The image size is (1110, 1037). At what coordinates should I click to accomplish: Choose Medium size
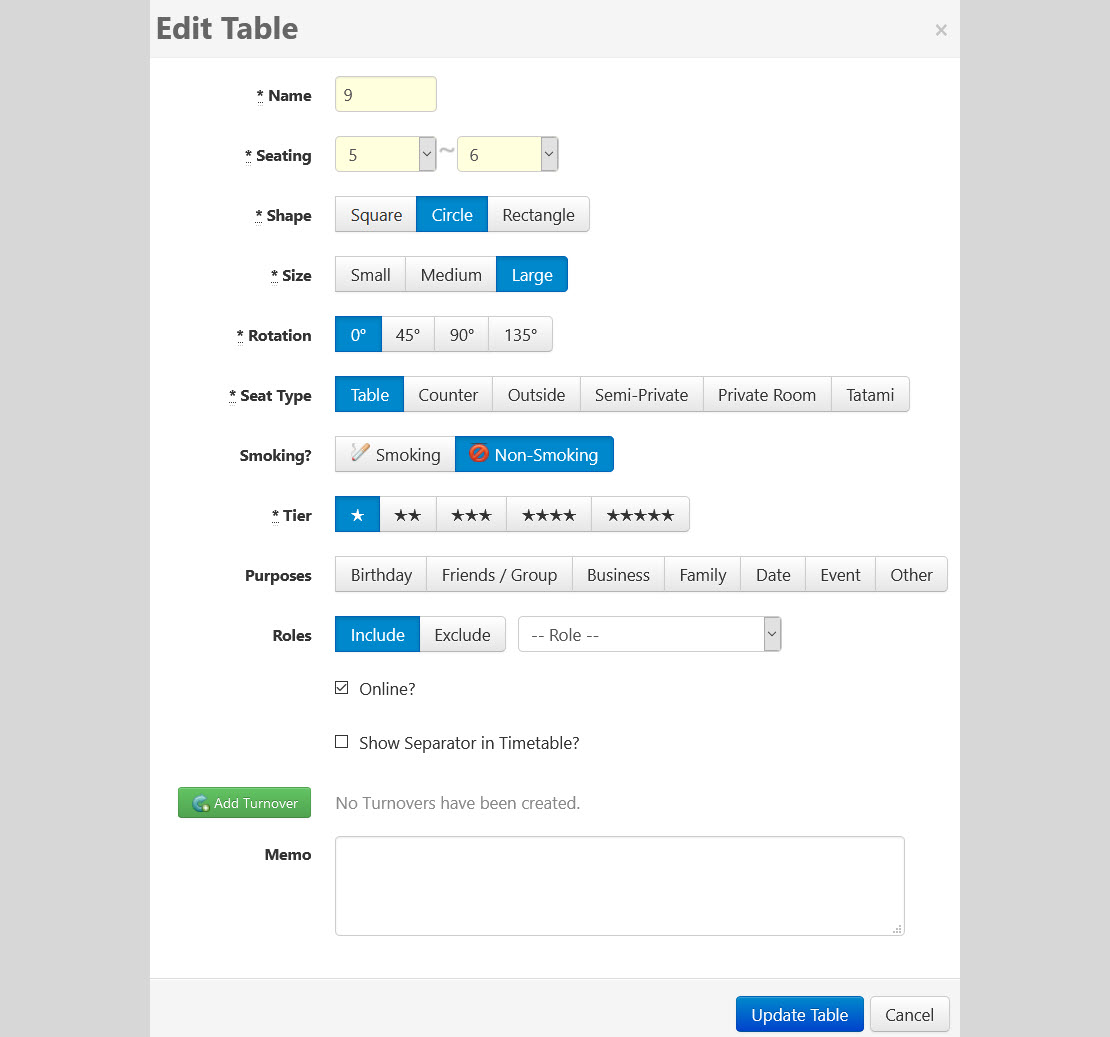pos(451,275)
